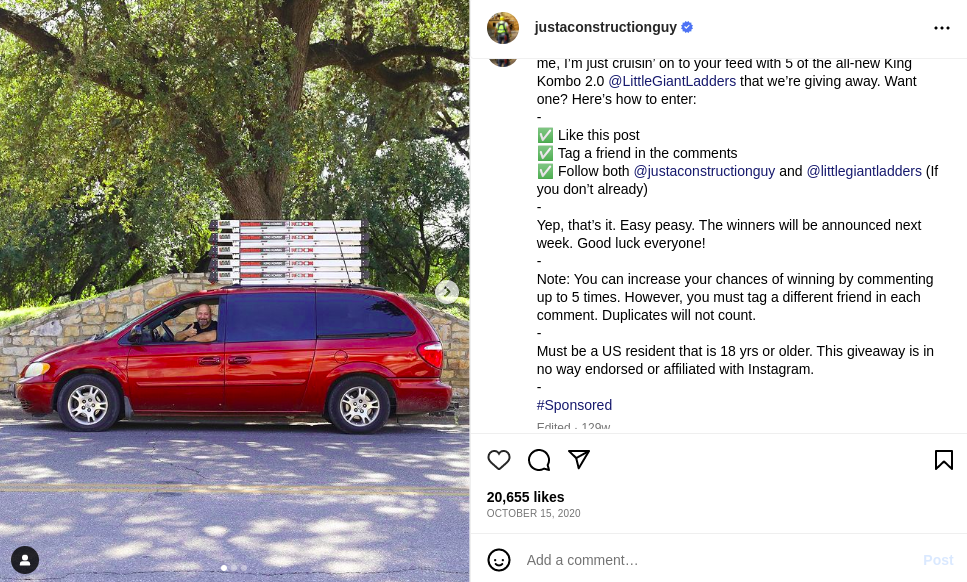The width and height of the screenshot is (967, 582).
Task: Like the post with the heart icon
Action: point(498,460)
